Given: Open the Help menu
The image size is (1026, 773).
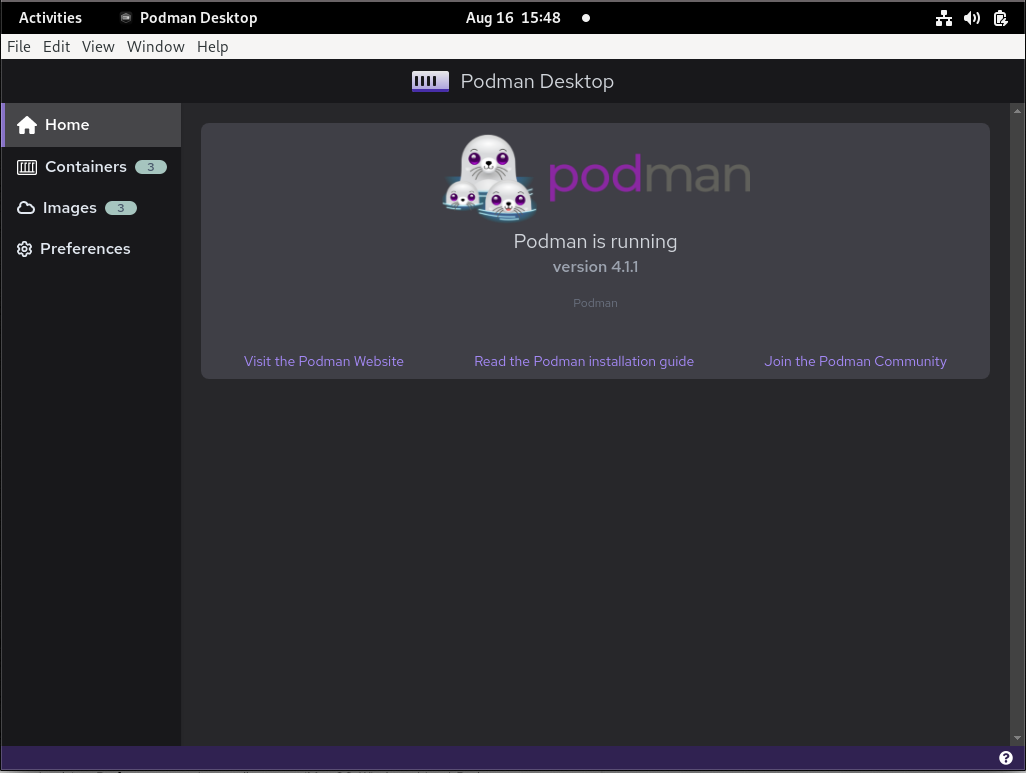Looking at the screenshot, I should point(213,46).
